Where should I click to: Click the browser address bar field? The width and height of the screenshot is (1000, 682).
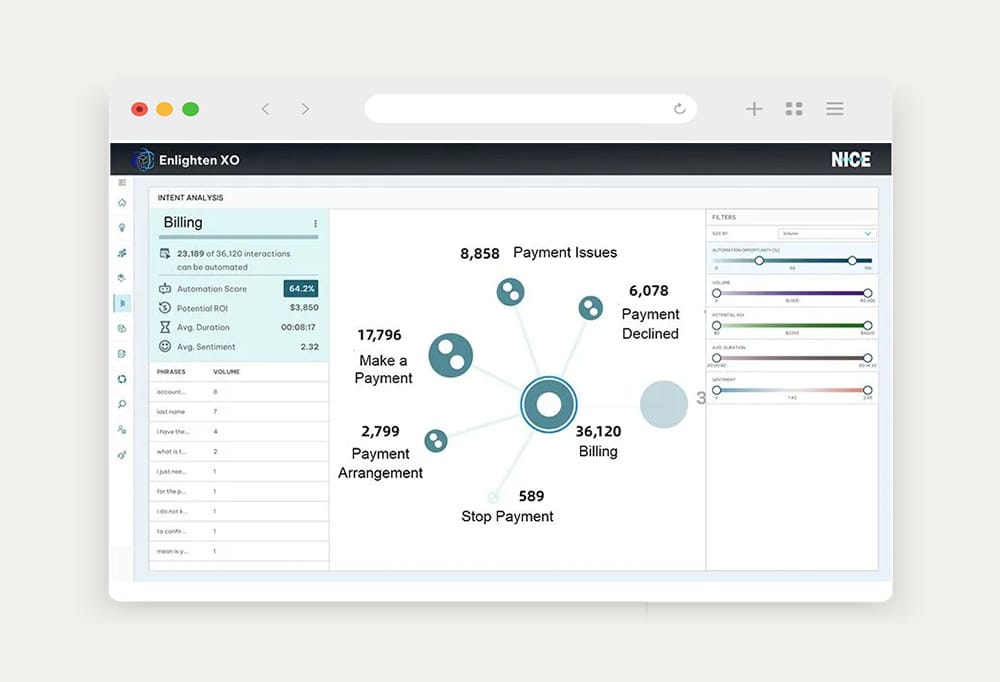point(520,109)
